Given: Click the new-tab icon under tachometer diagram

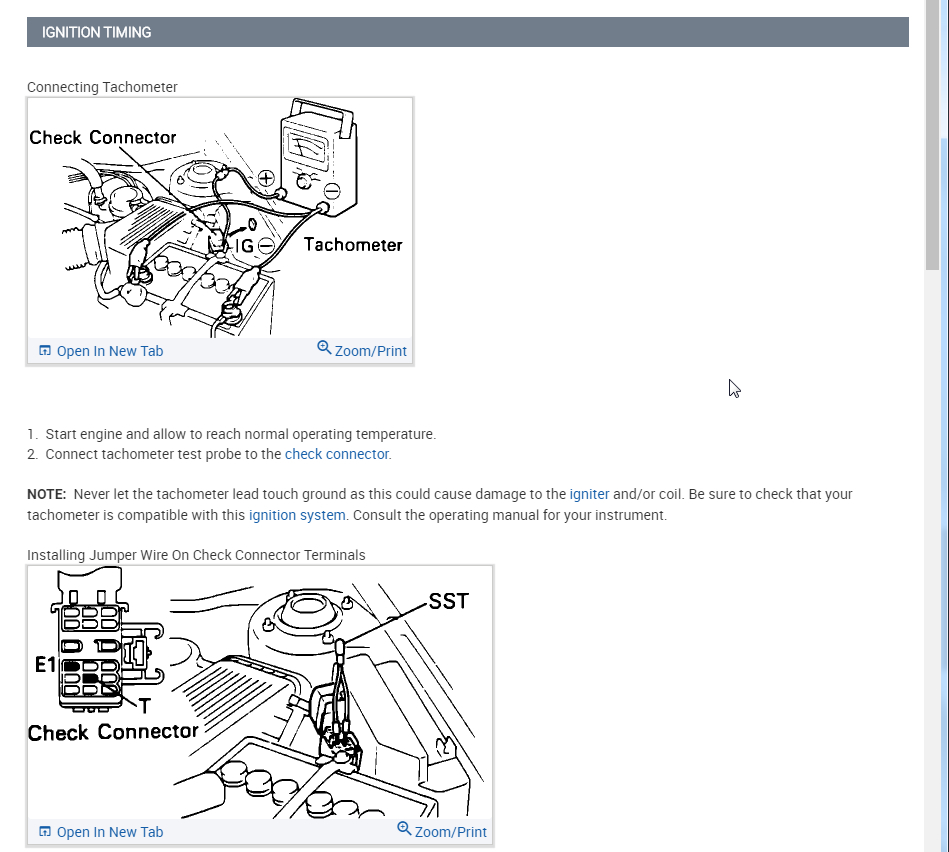Looking at the screenshot, I should tap(45, 350).
